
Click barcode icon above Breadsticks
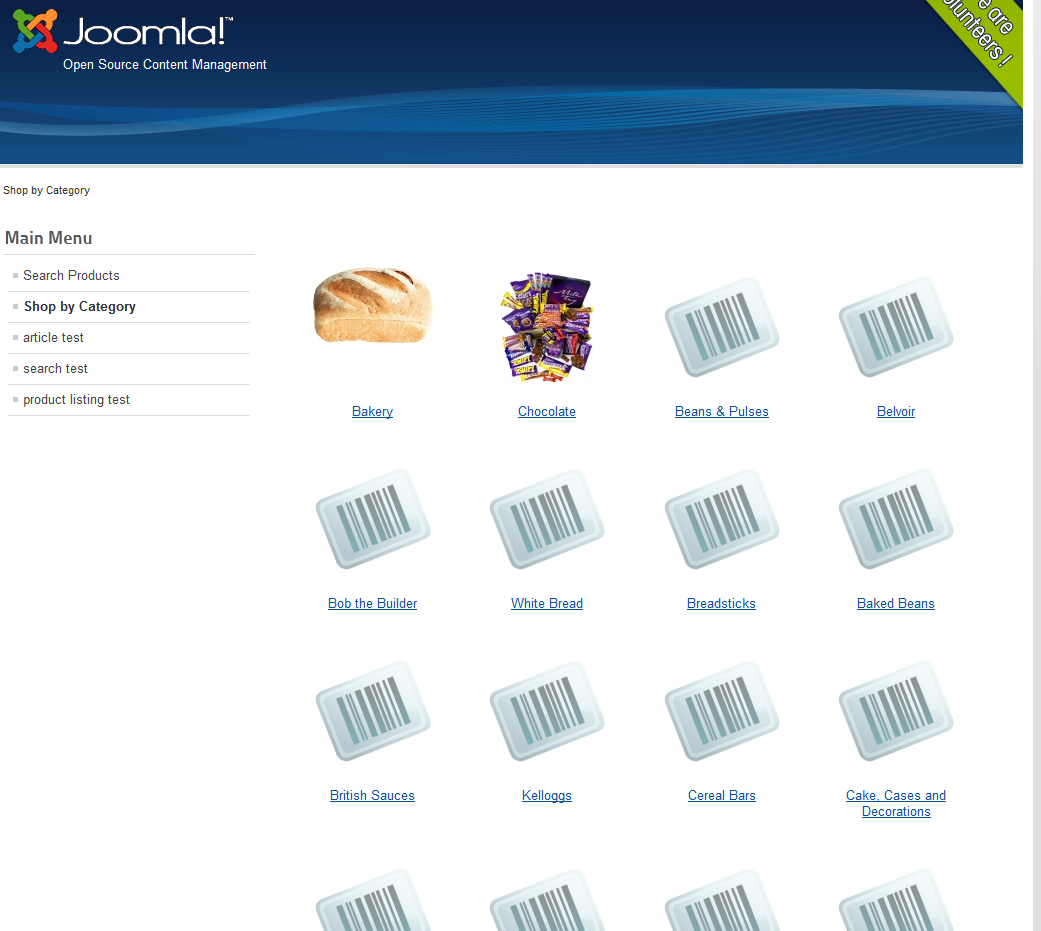pos(722,519)
